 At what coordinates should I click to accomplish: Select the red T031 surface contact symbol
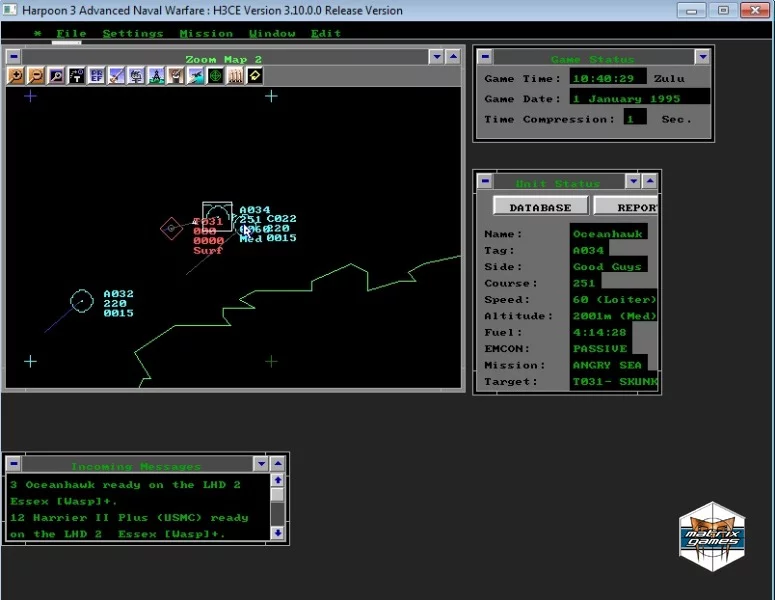(172, 229)
